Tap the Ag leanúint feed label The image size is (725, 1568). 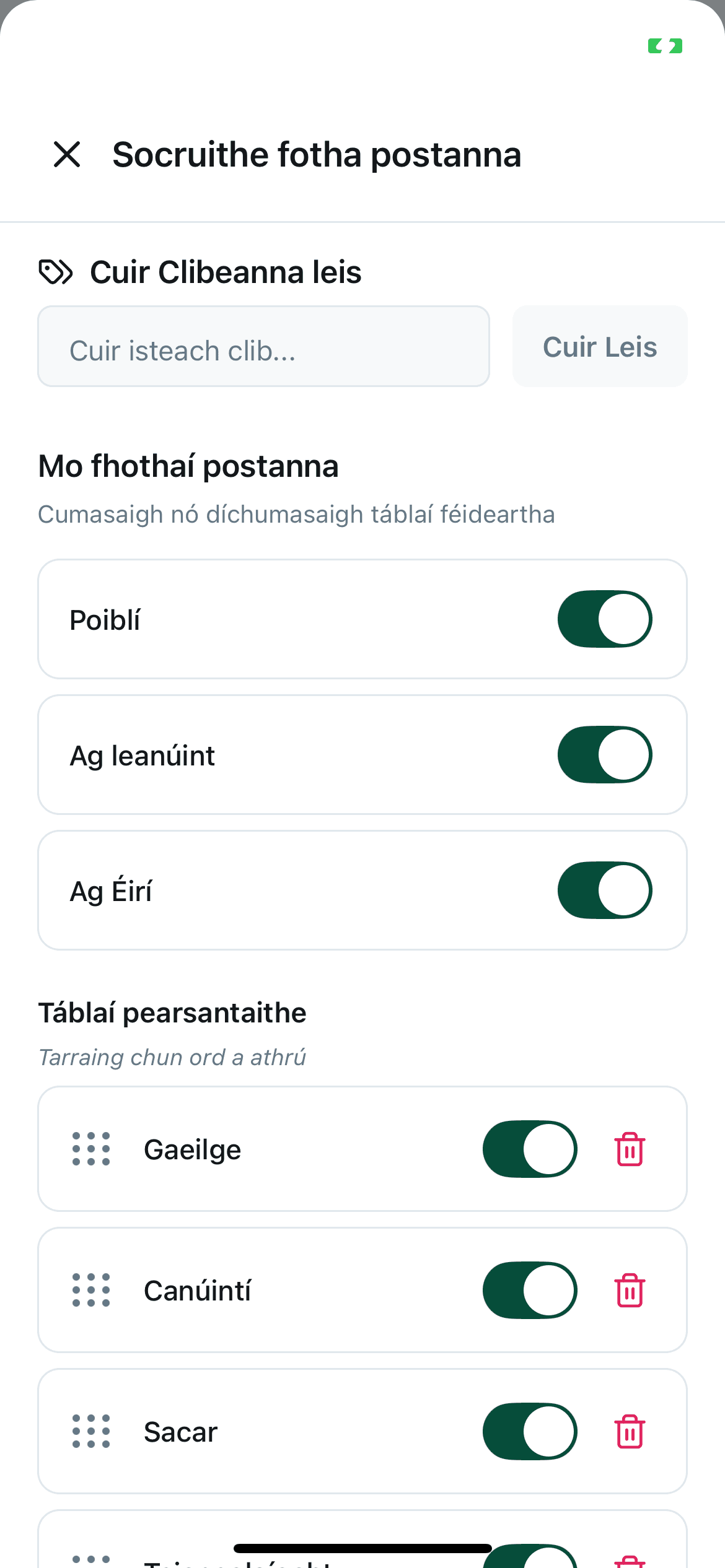coord(143,756)
